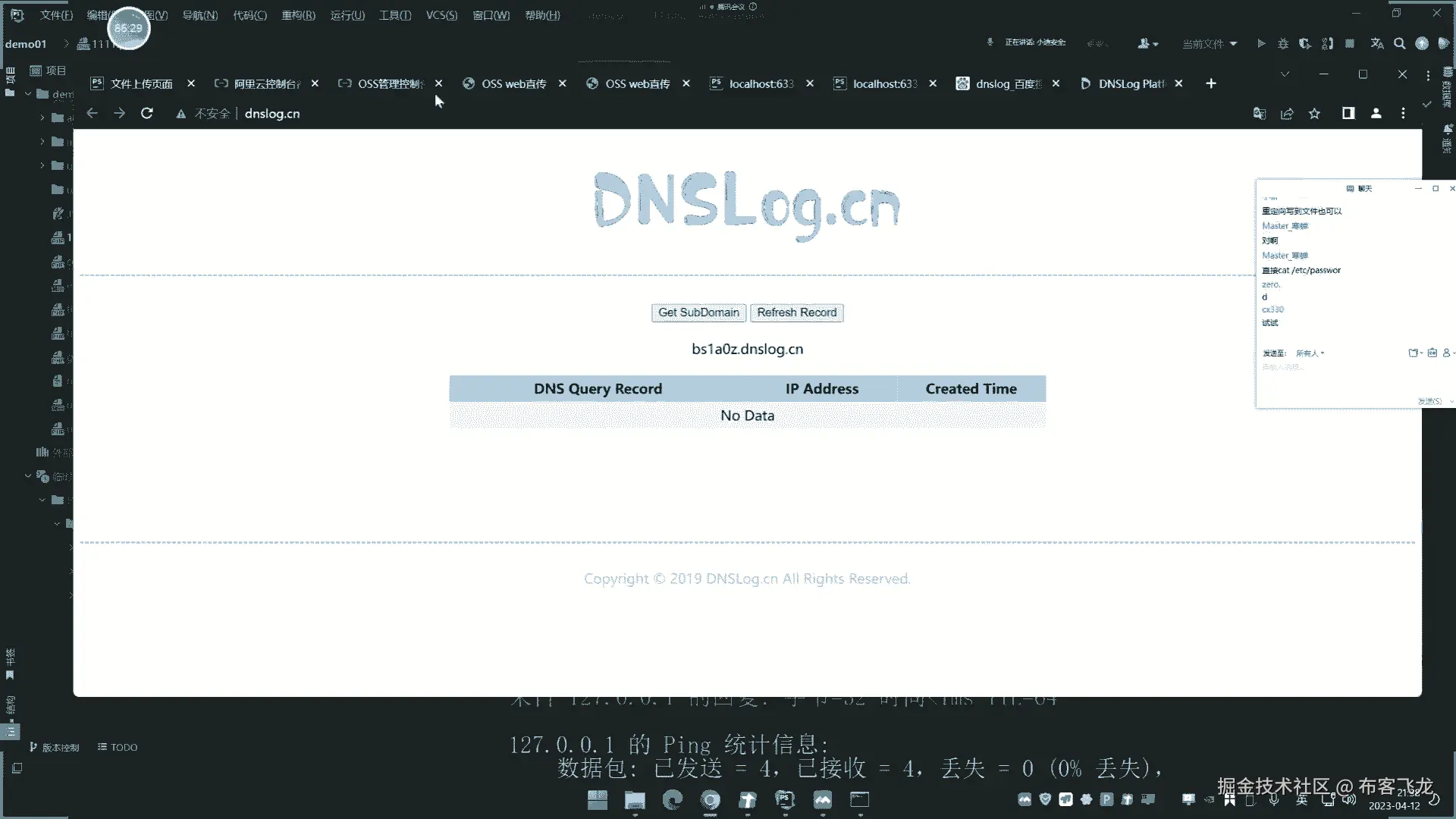Bookmark this page with star icon
1456x819 pixels.
click(x=1314, y=114)
